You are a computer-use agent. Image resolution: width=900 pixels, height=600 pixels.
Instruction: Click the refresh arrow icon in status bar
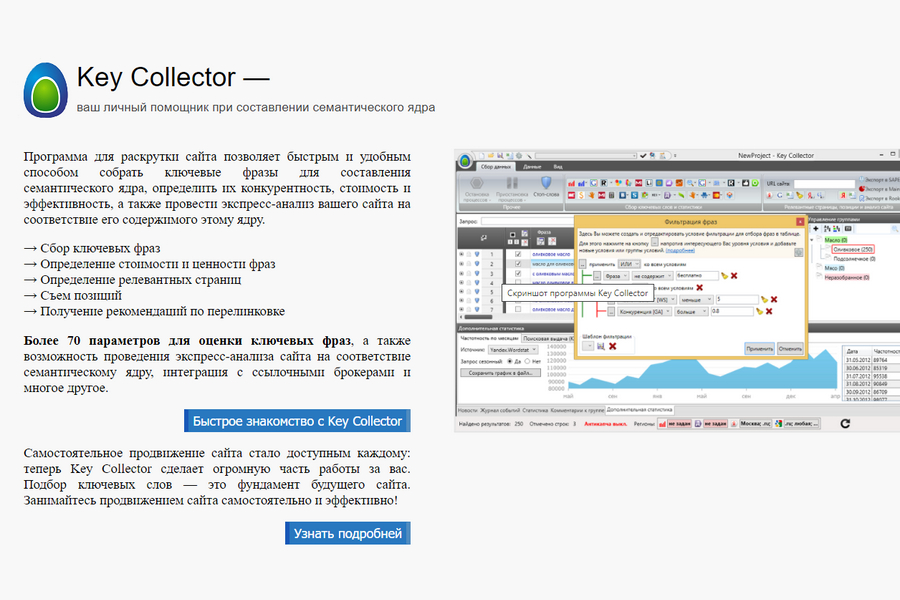pyautogui.click(x=845, y=424)
